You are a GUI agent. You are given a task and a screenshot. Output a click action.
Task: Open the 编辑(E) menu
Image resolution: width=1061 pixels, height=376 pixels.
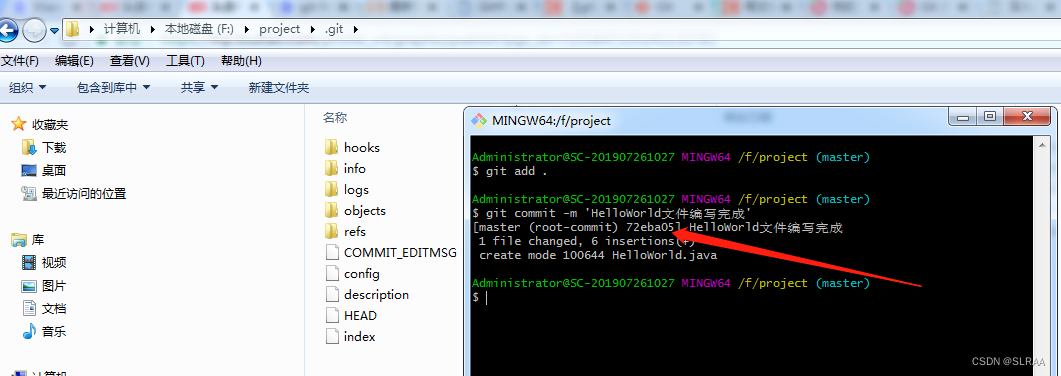pyautogui.click(x=74, y=61)
